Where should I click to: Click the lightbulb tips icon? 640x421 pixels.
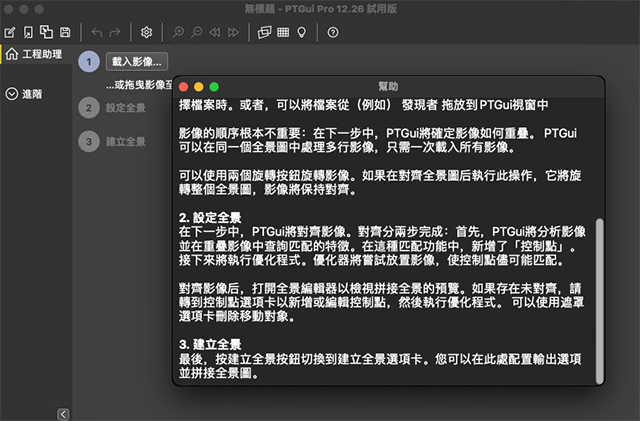(302, 32)
